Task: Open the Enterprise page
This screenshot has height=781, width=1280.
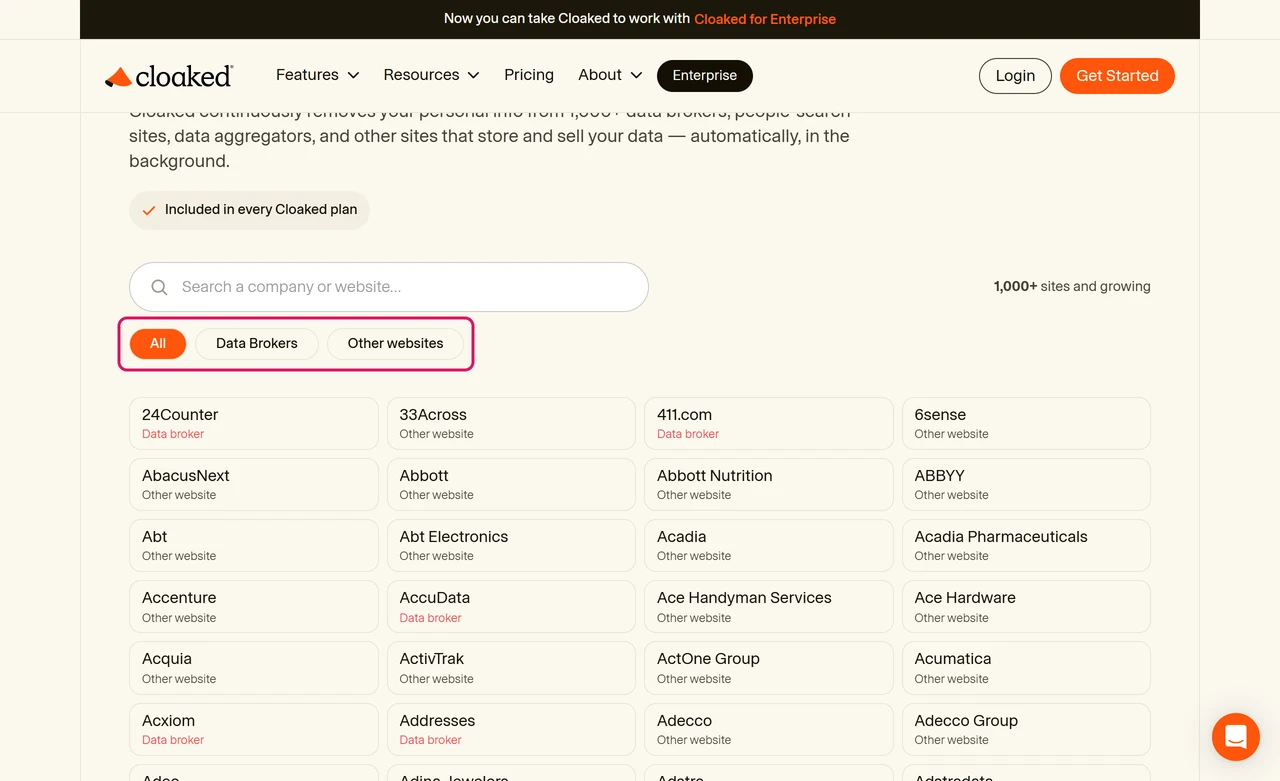Action: pyautogui.click(x=705, y=75)
